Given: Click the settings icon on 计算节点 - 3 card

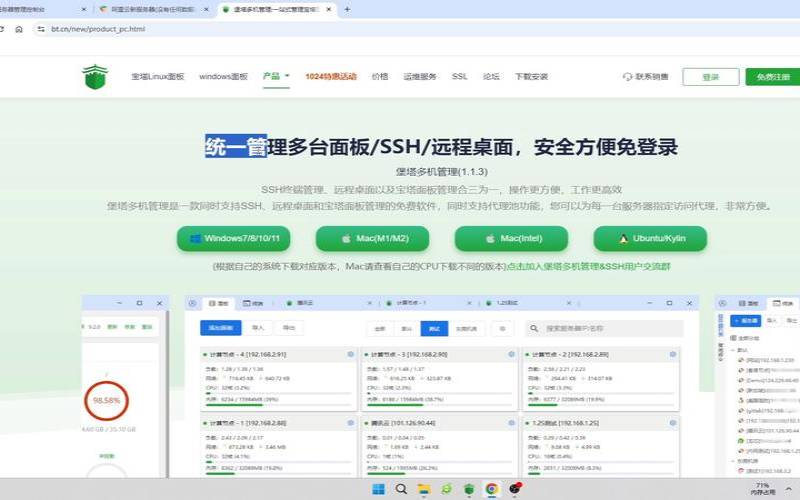Looking at the screenshot, I should click(511, 354).
